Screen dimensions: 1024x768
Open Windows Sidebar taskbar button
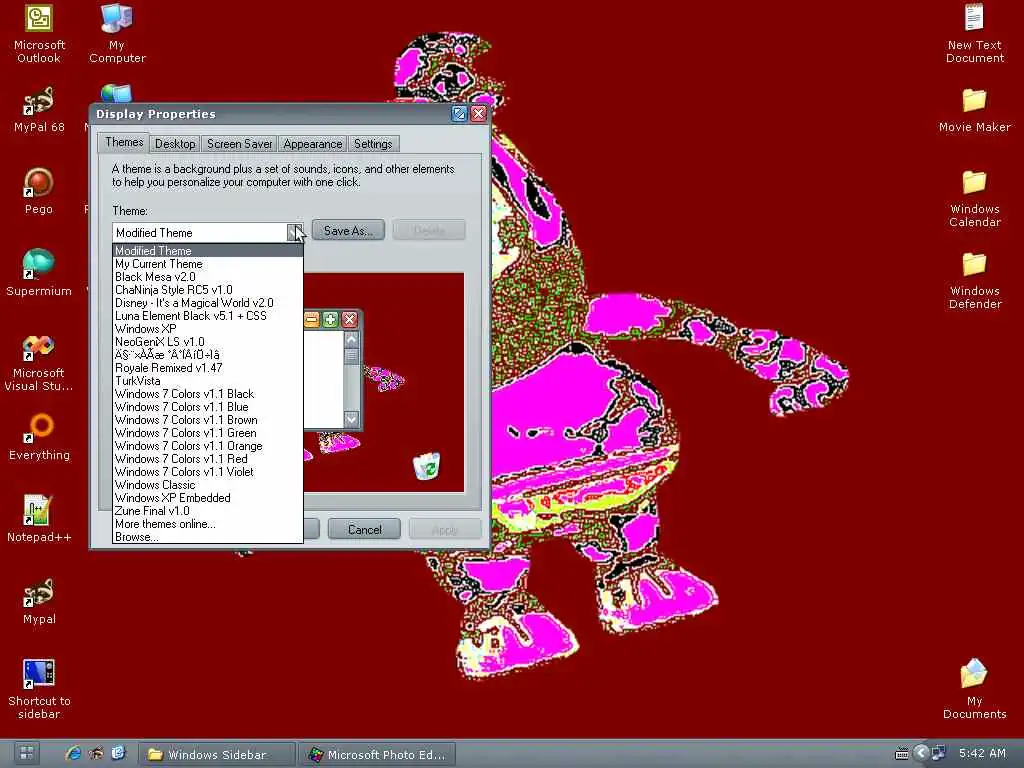click(x=217, y=754)
